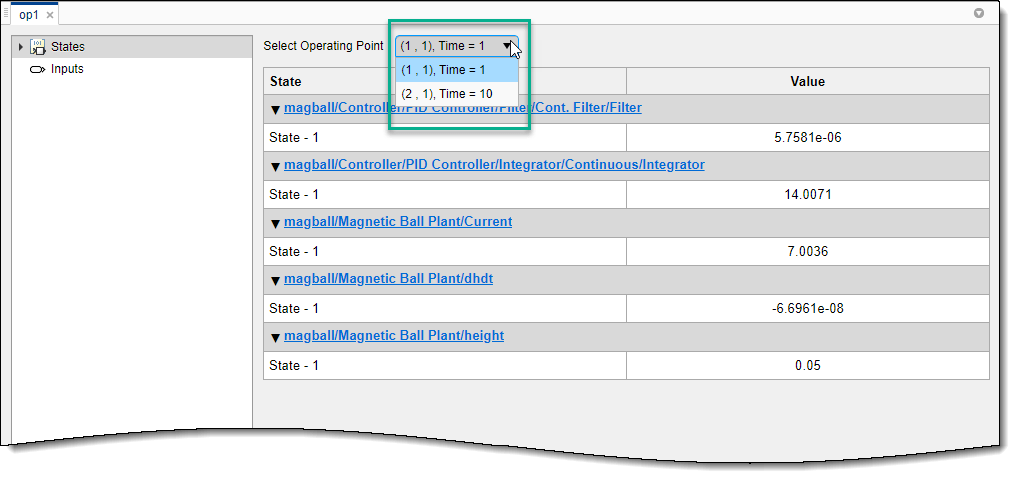
Task: Select the Inputs tree item
Action: click(x=67, y=69)
